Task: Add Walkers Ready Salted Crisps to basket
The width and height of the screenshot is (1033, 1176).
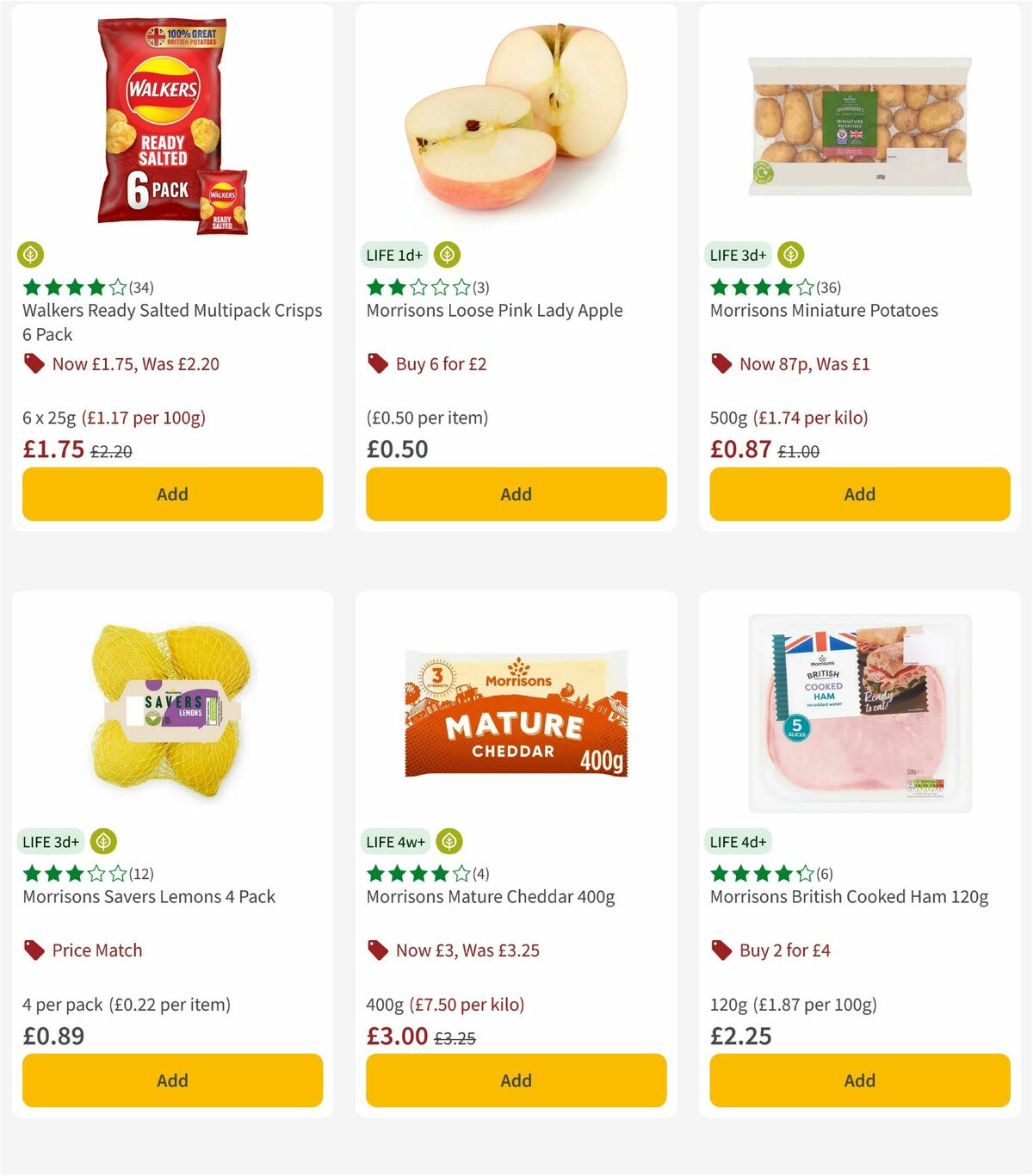Action: (172, 494)
